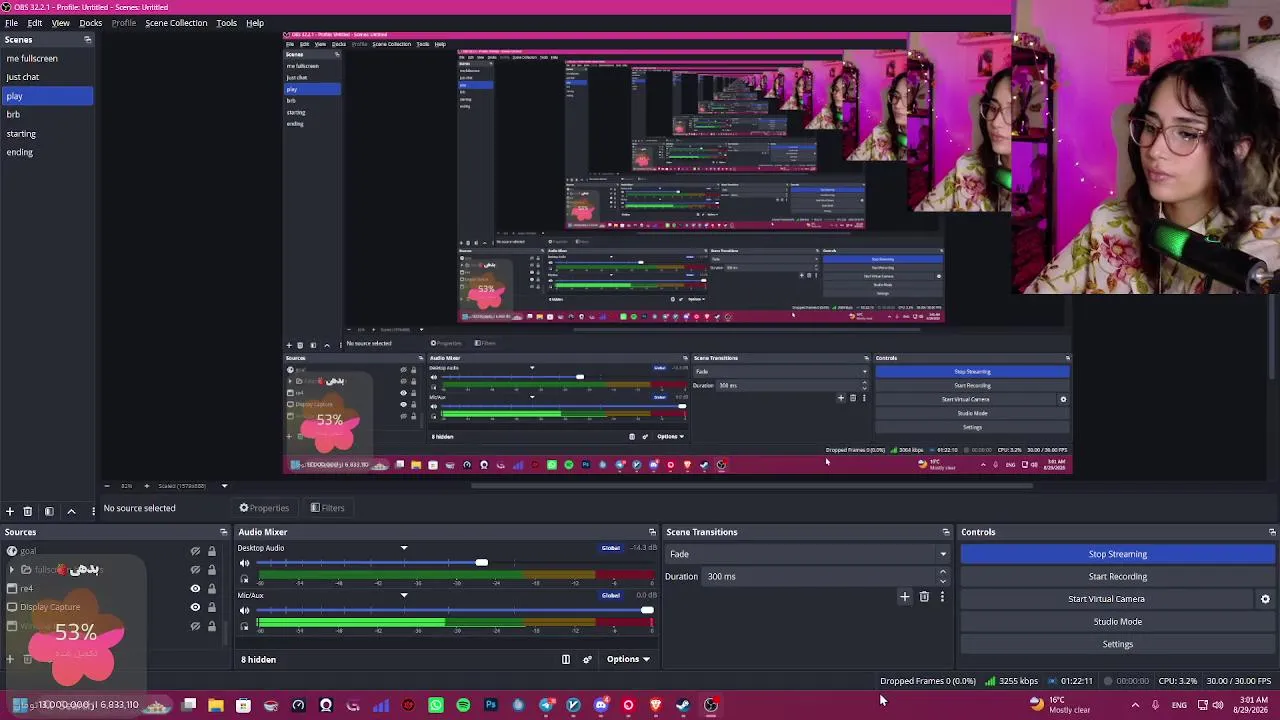Click Start Virtual Camera
Viewport: 1280px width, 720px height.
[1106, 599]
